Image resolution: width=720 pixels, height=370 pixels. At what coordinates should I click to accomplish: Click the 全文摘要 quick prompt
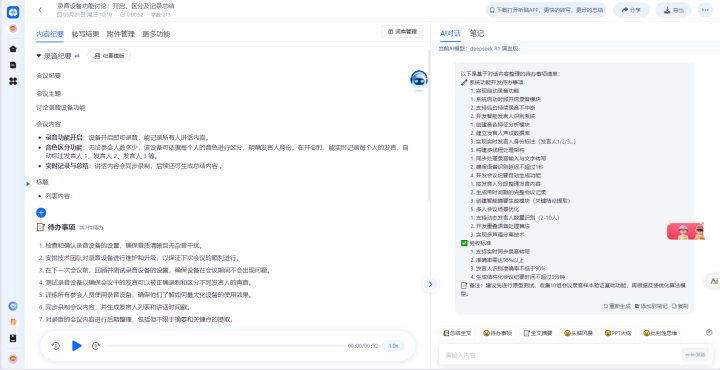point(538,333)
